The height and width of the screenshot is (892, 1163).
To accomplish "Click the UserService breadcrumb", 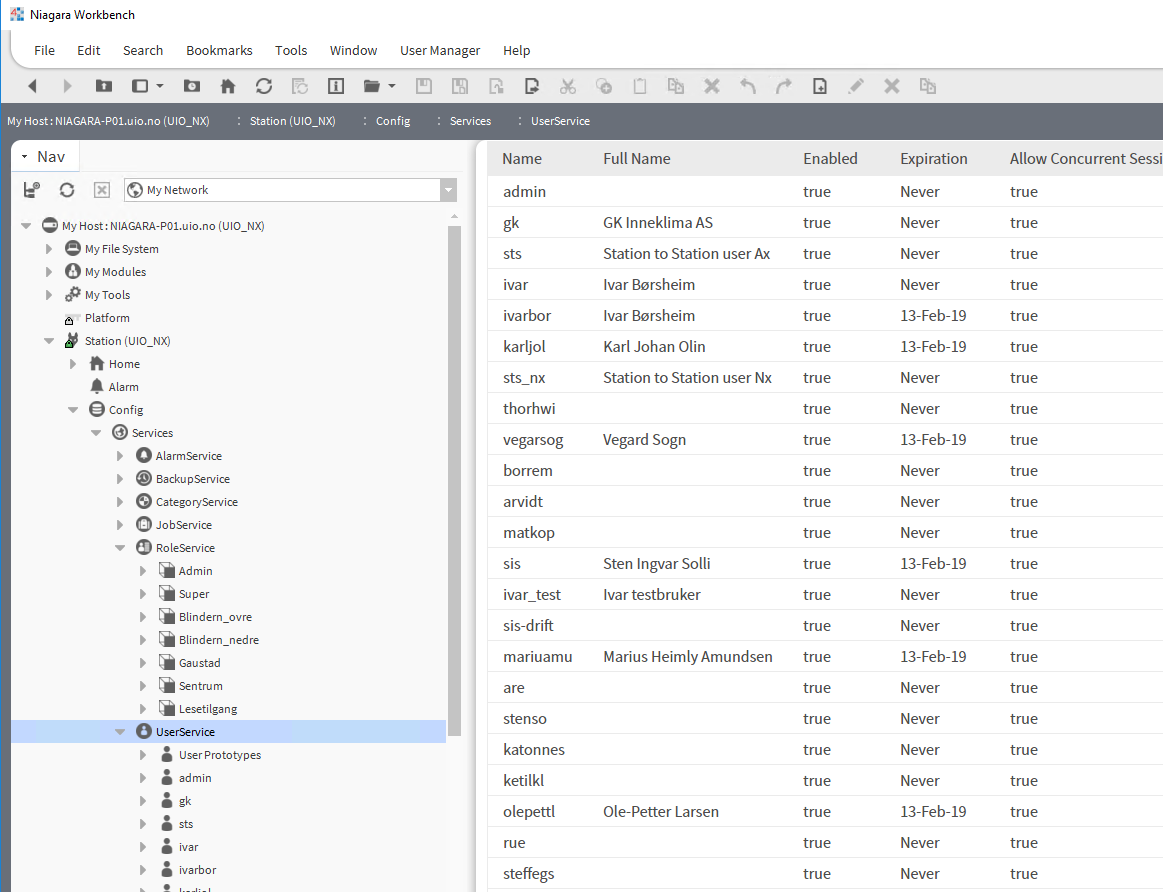I will pos(560,121).
